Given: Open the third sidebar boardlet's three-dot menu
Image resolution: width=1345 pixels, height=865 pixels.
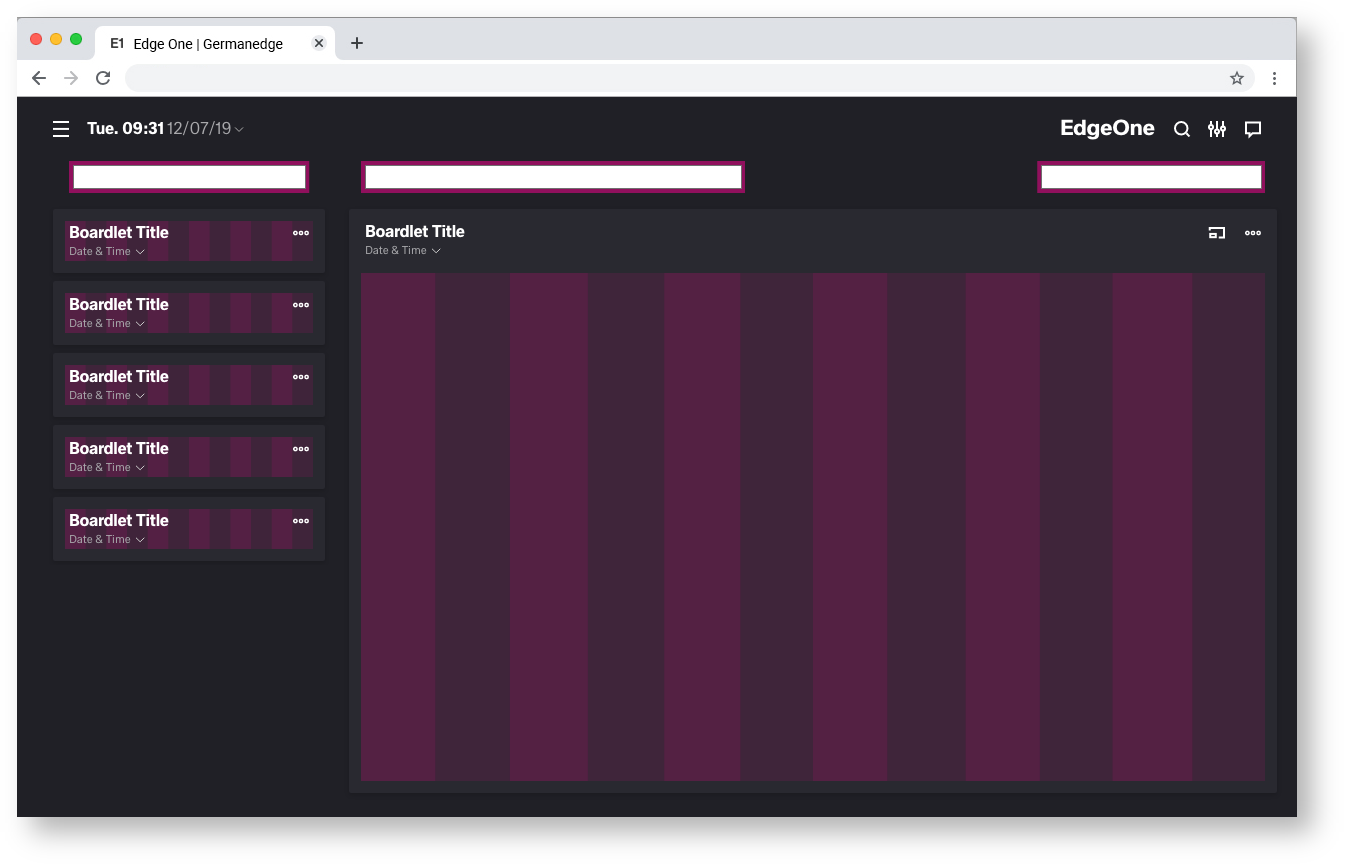Looking at the screenshot, I should 301,377.
